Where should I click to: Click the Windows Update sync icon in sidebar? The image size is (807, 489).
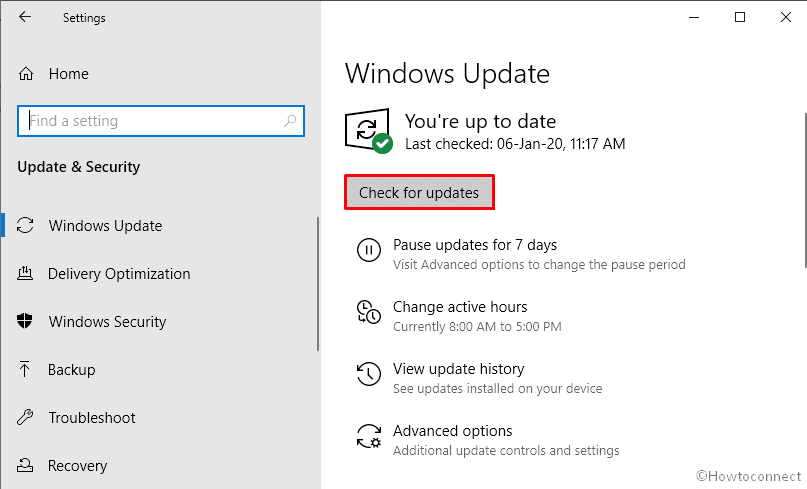(25, 225)
